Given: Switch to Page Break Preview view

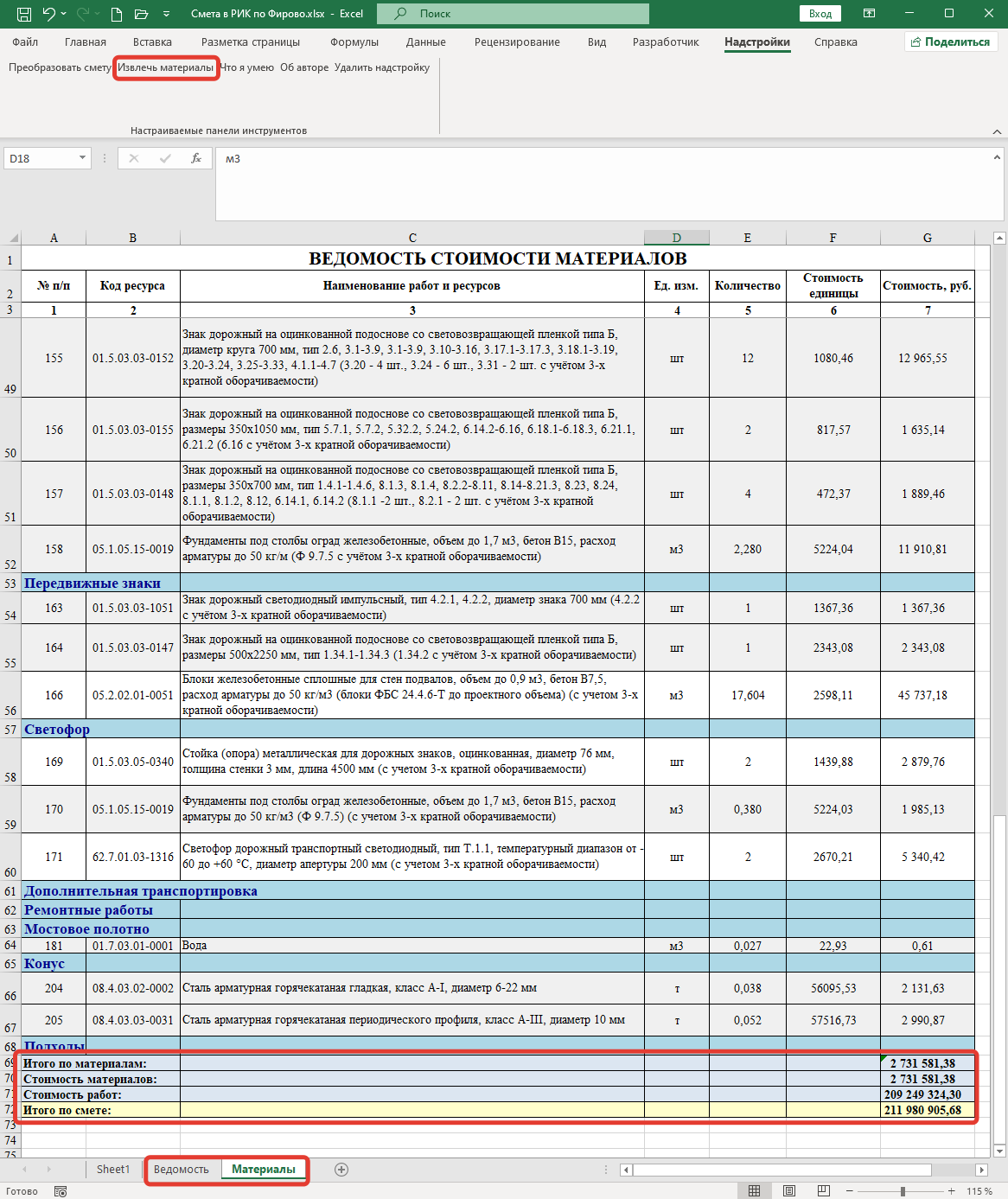Looking at the screenshot, I should pos(824,1191).
